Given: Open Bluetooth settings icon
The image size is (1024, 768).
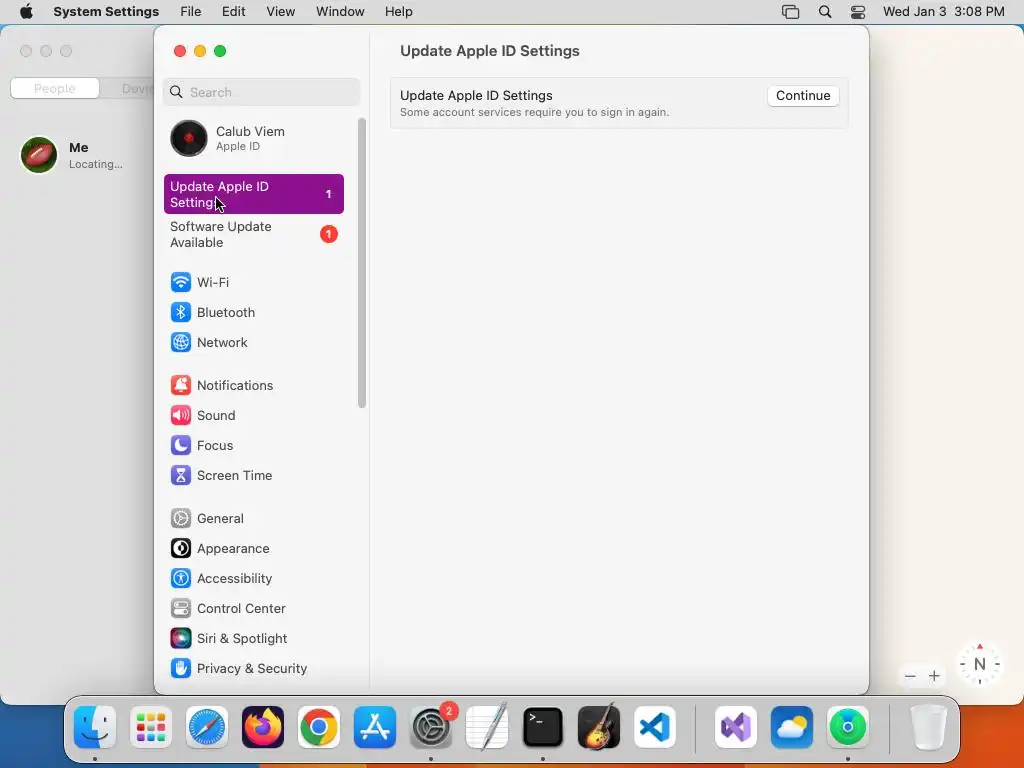Looking at the screenshot, I should pyautogui.click(x=181, y=312).
